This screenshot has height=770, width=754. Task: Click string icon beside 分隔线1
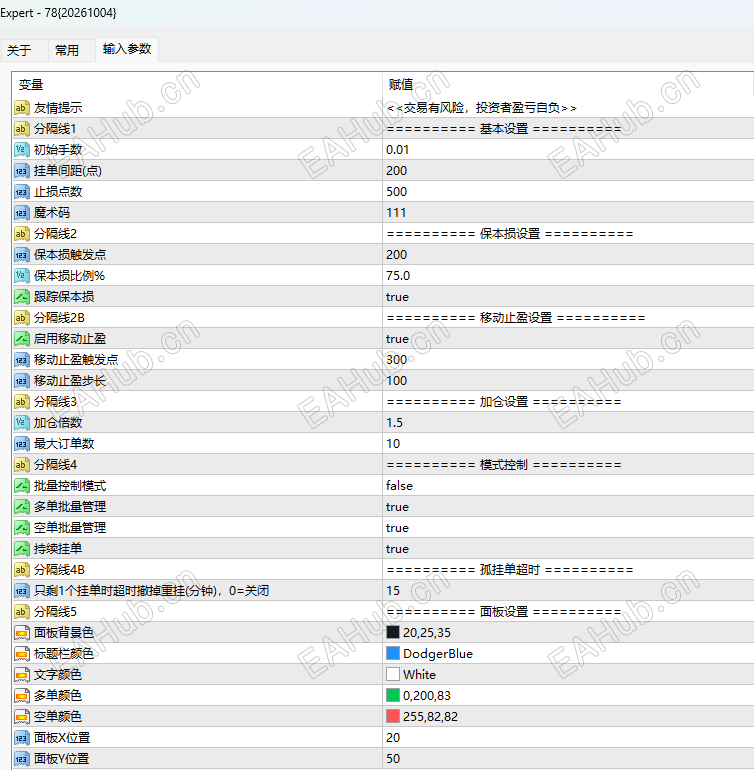[x=22, y=129]
